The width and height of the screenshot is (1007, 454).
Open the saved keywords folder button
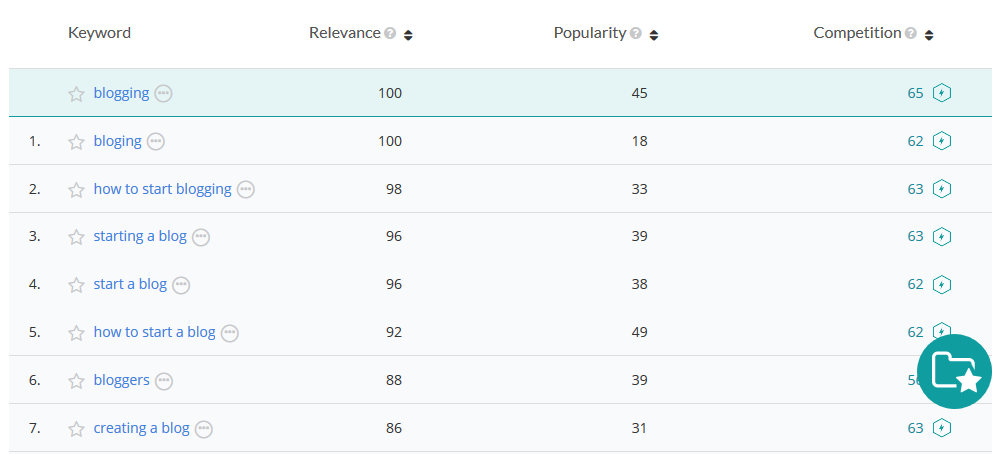pos(954,371)
